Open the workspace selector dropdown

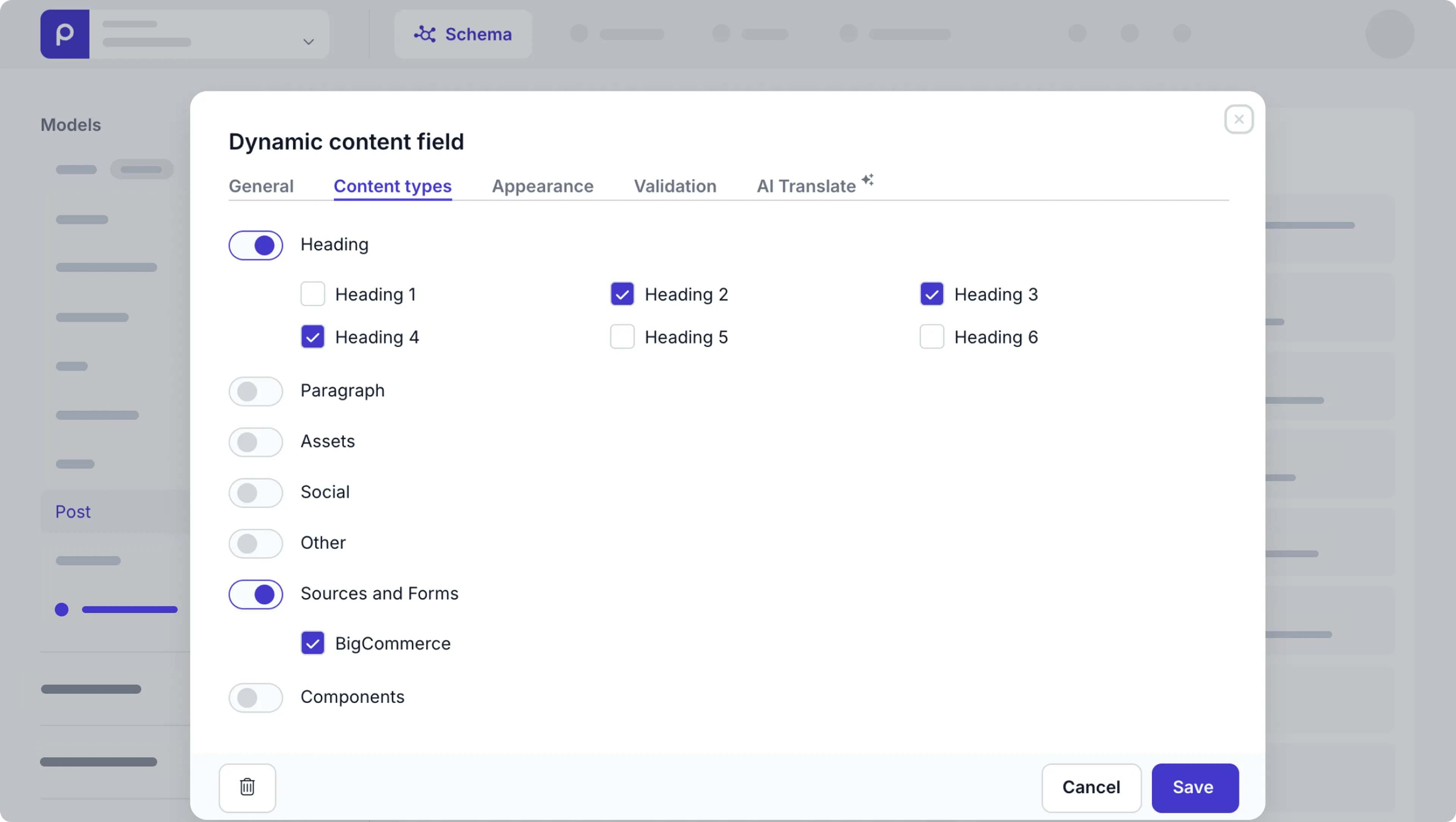coord(308,42)
